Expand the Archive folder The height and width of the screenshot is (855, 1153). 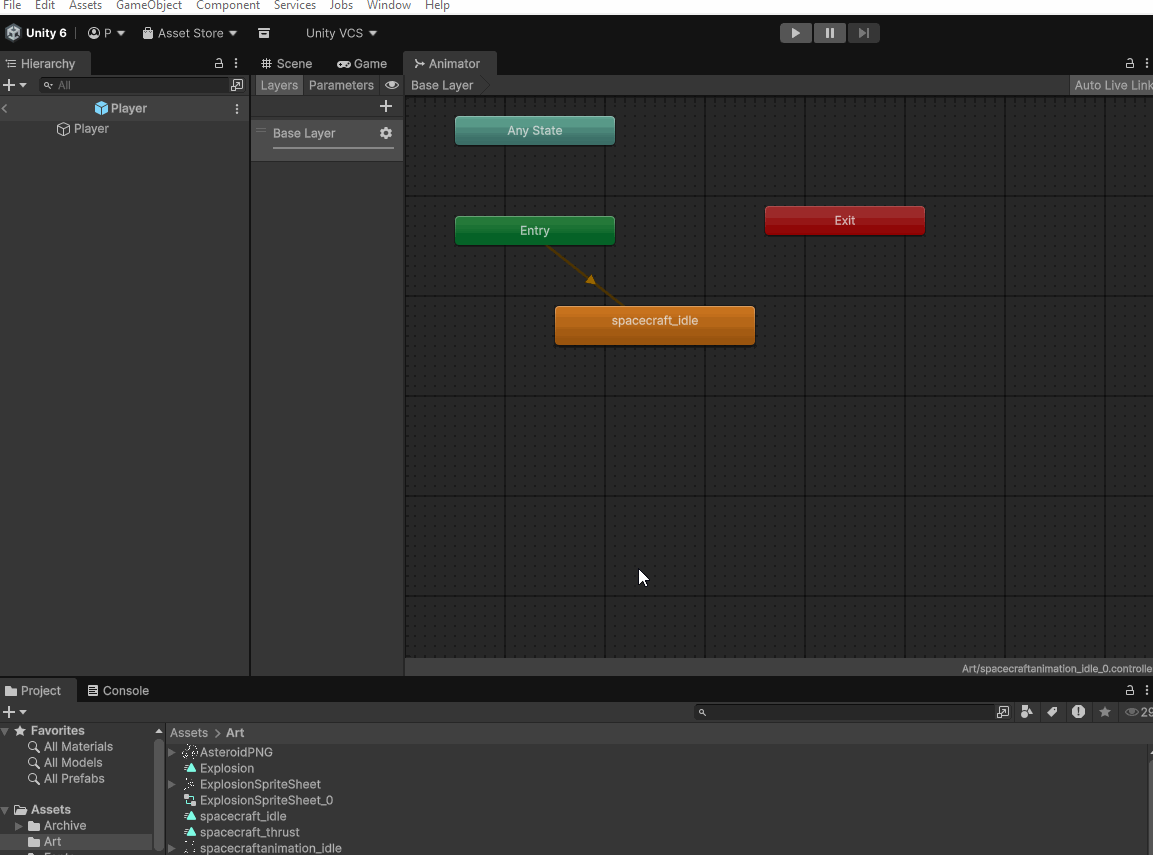(x=19, y=826)
